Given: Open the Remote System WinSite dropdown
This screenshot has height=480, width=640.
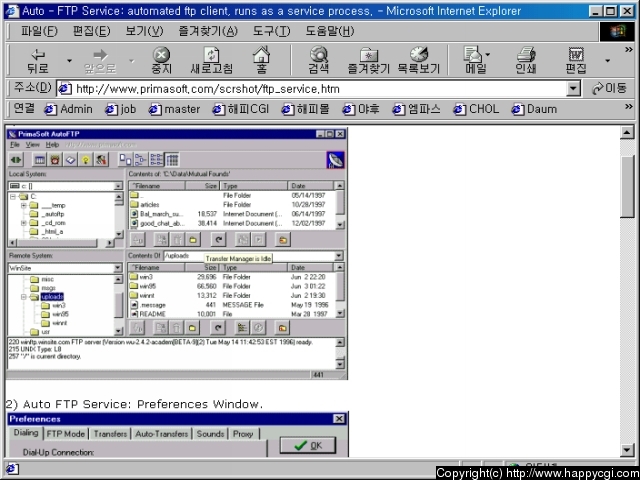Looking at the screenshot, I should [118, 268].
